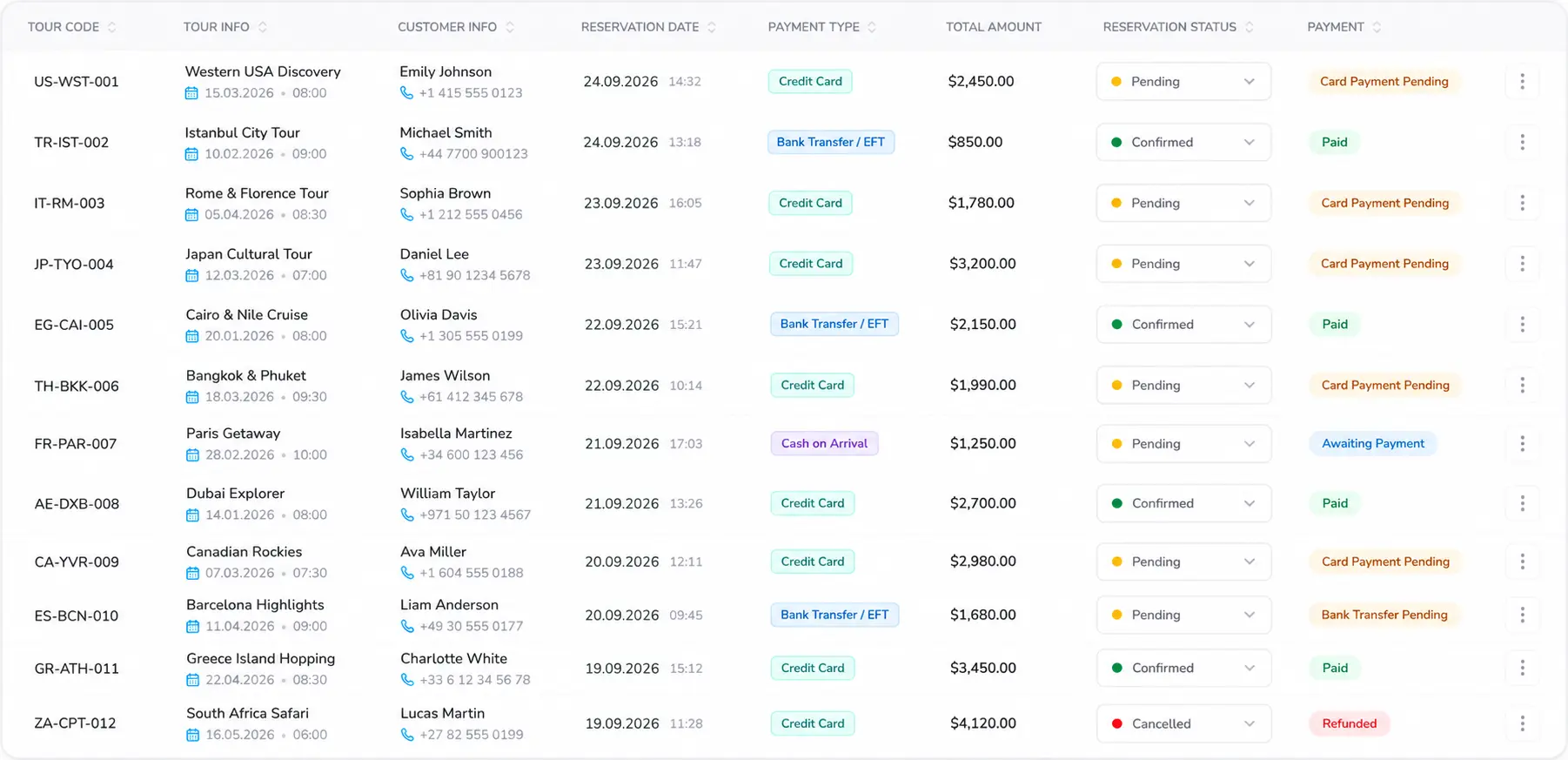Click the $4,120.00 total amount

(983, 723)
